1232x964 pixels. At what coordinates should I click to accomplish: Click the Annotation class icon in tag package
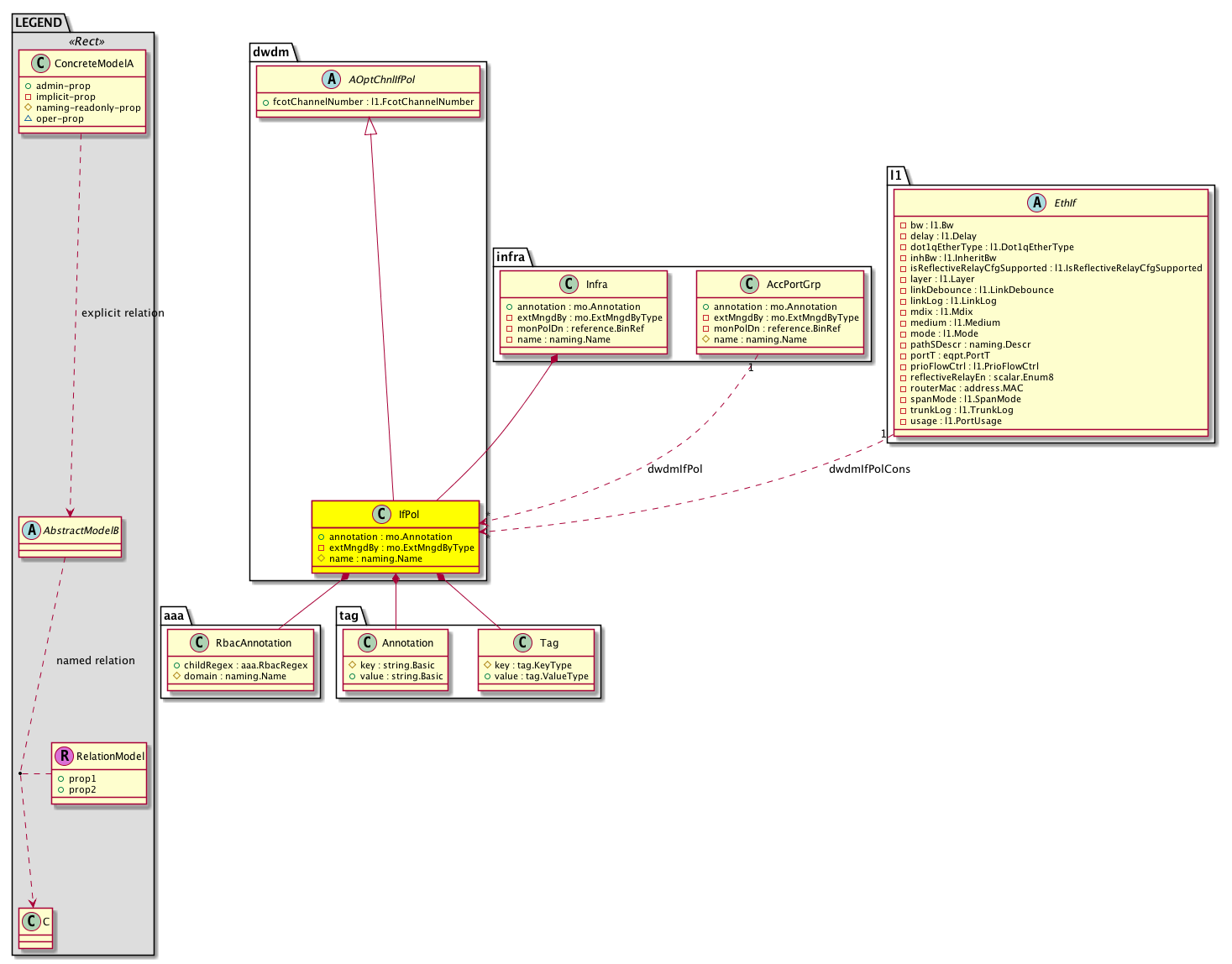click(x=367, y=643)
